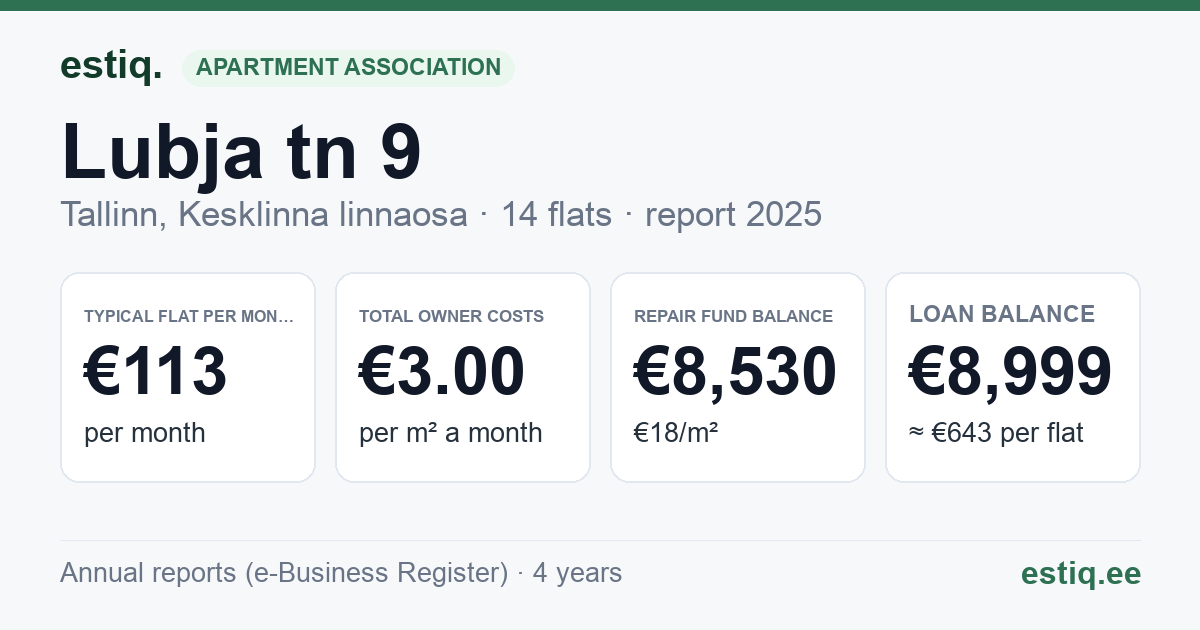The width and height of the screenshot is (1200, 630).
Task: Click Annual reports (e-Business Register) text
Action: [x=284, y=573]
